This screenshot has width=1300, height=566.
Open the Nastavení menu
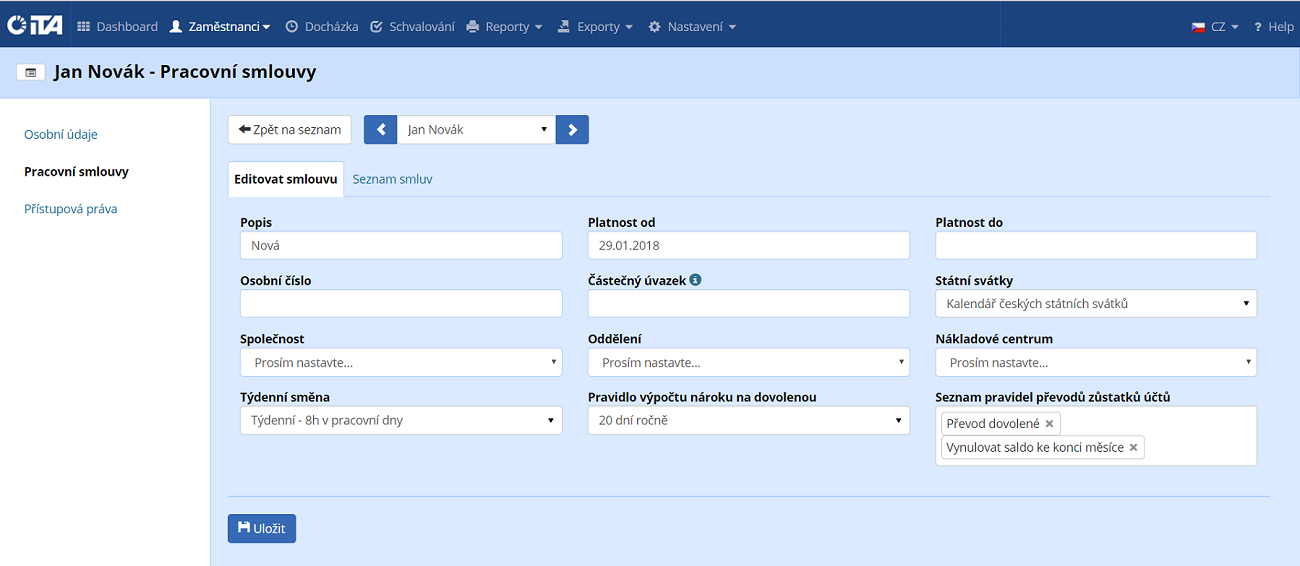pyautogui.click(x=692, y=27)
